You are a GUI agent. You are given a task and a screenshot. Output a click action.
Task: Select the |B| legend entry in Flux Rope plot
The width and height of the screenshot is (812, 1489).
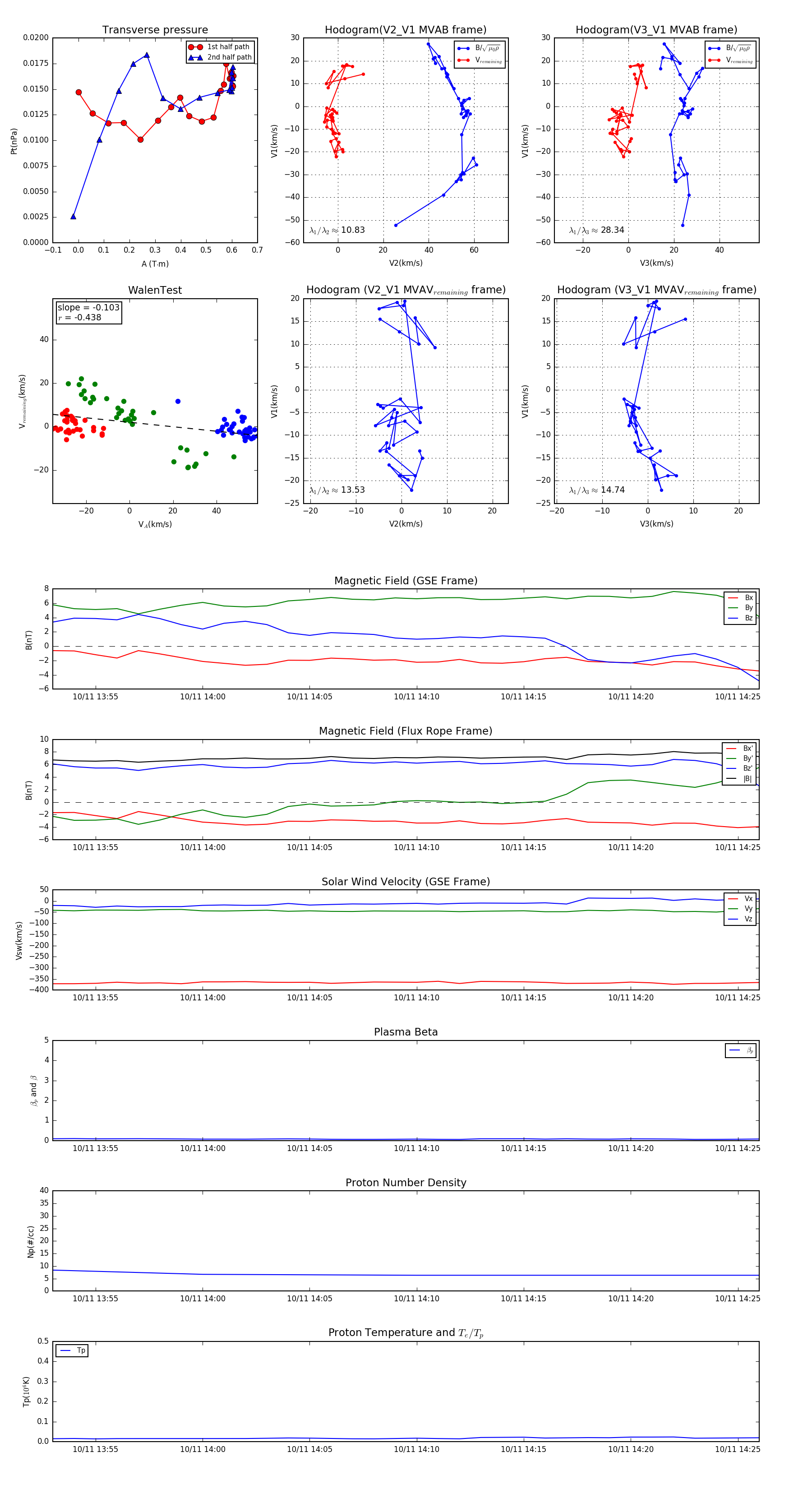pyautogui.click(x=739, y=779)
